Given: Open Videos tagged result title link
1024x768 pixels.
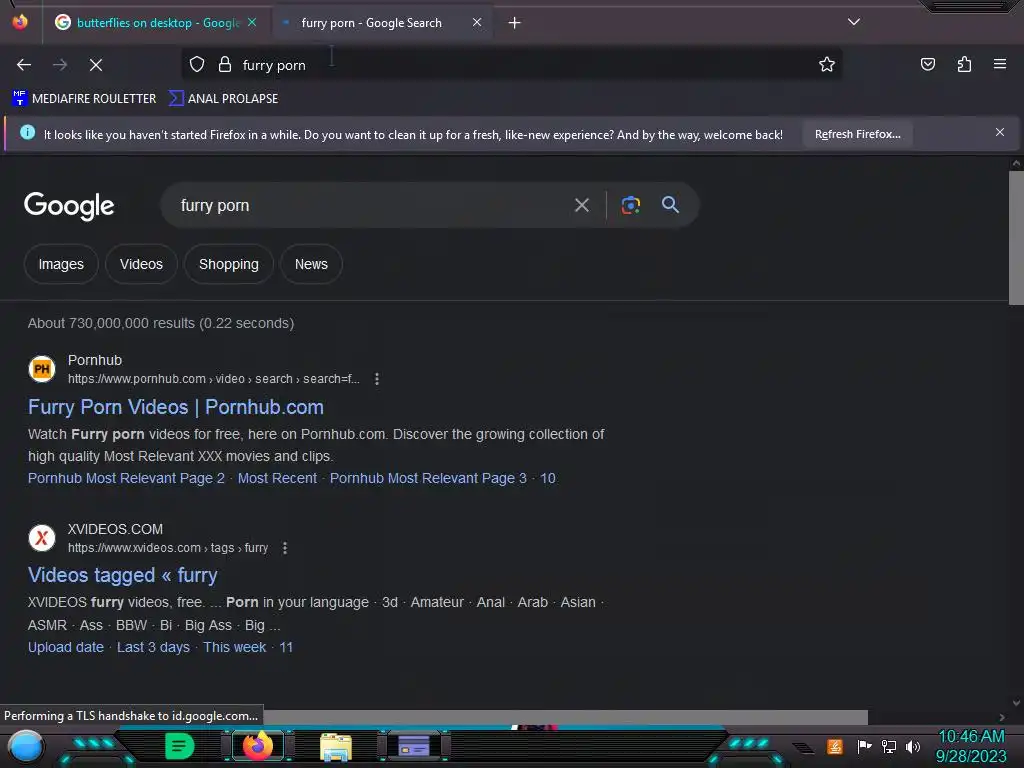Looking at the screenshot, I should click(122, 575).
